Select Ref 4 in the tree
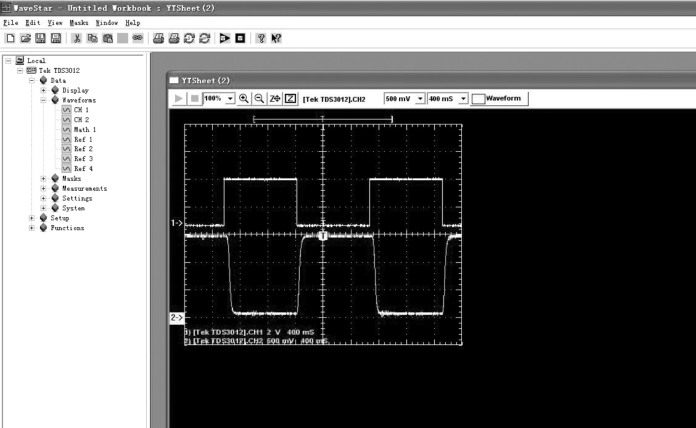The width and height of the screenshot is (696, 428). coord(83,168)
